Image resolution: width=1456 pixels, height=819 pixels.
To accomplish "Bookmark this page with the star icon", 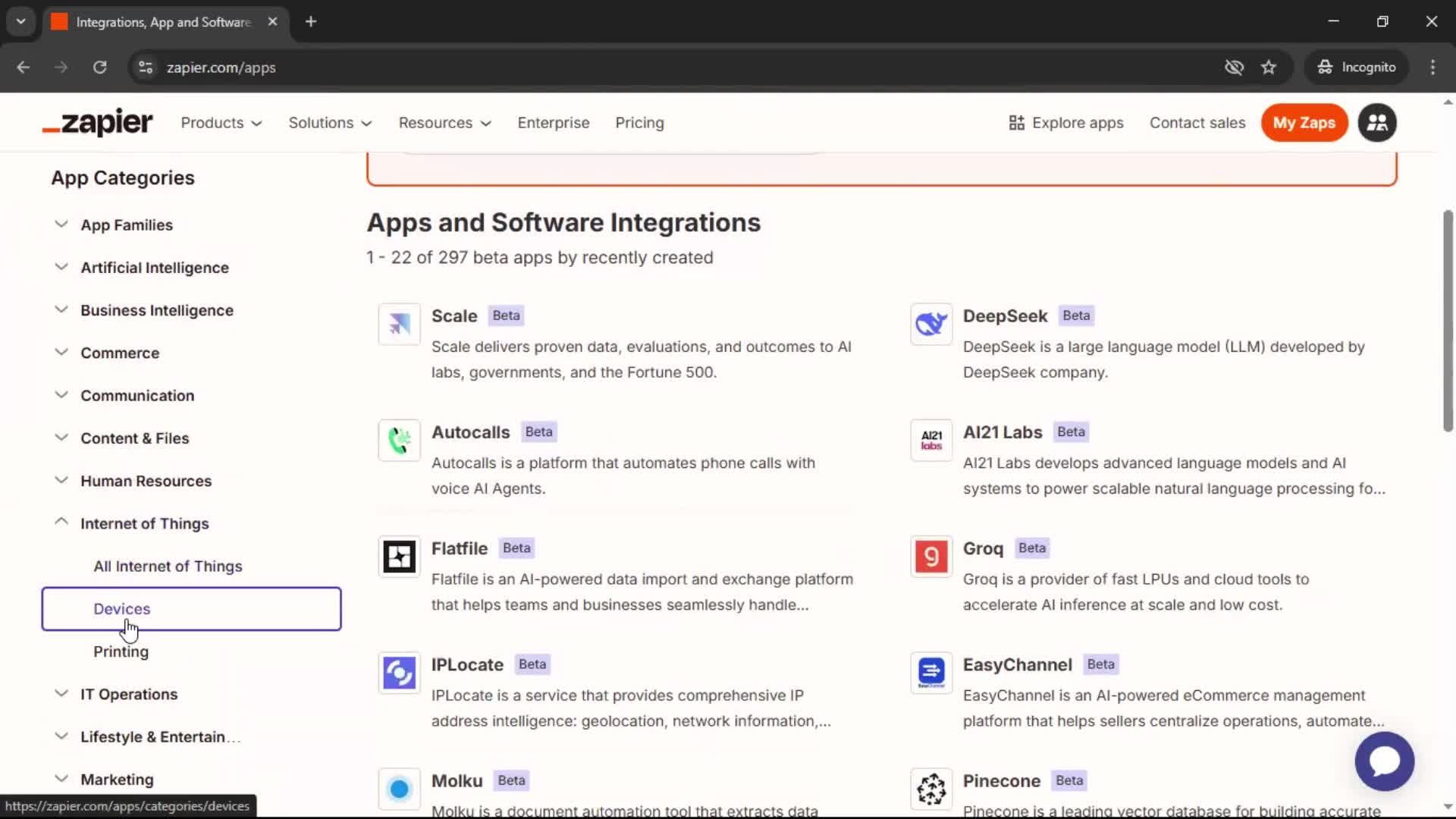I will [1268, 67].
